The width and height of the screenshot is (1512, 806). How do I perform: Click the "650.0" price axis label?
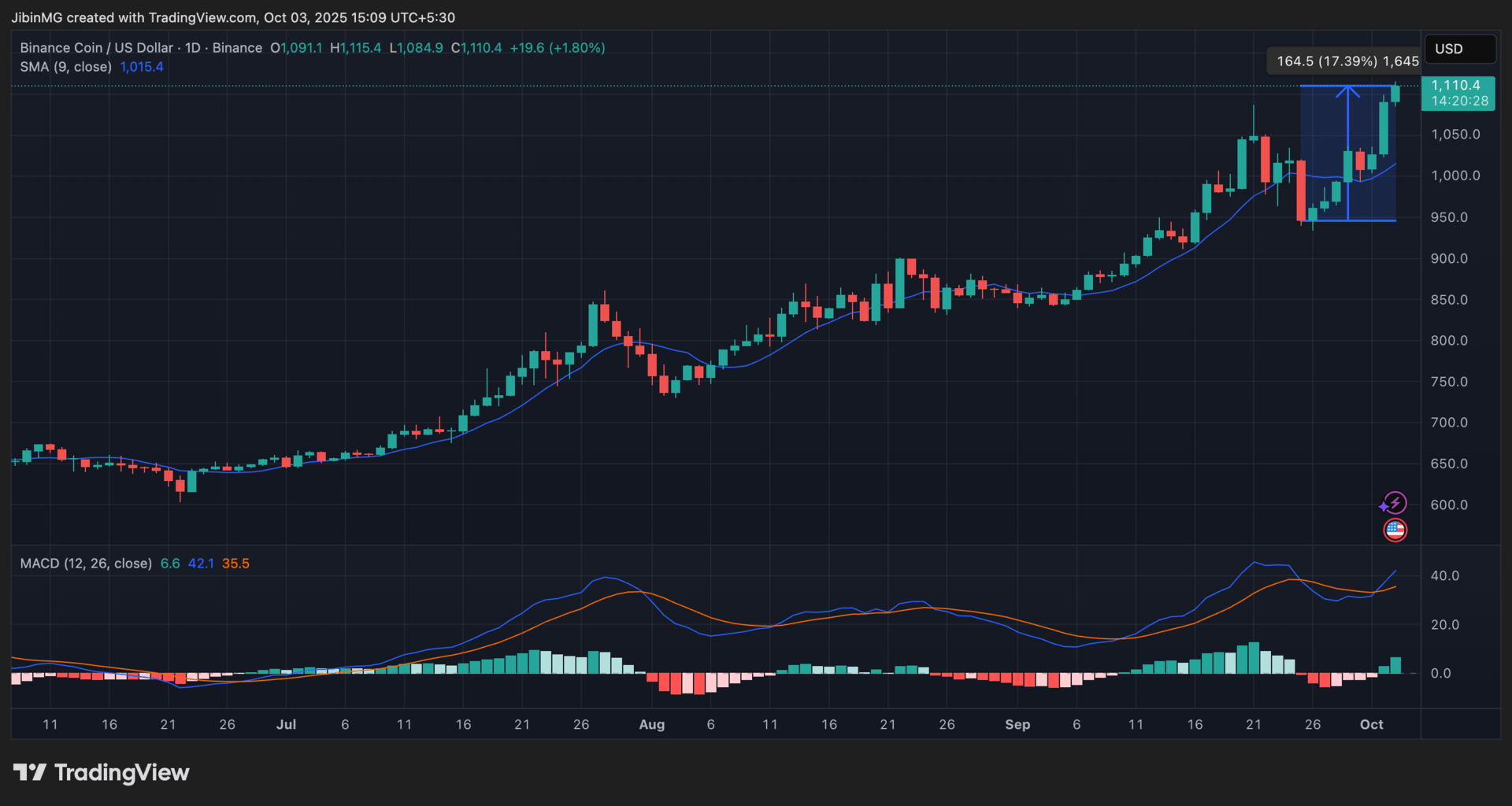tap(1449, 464)
